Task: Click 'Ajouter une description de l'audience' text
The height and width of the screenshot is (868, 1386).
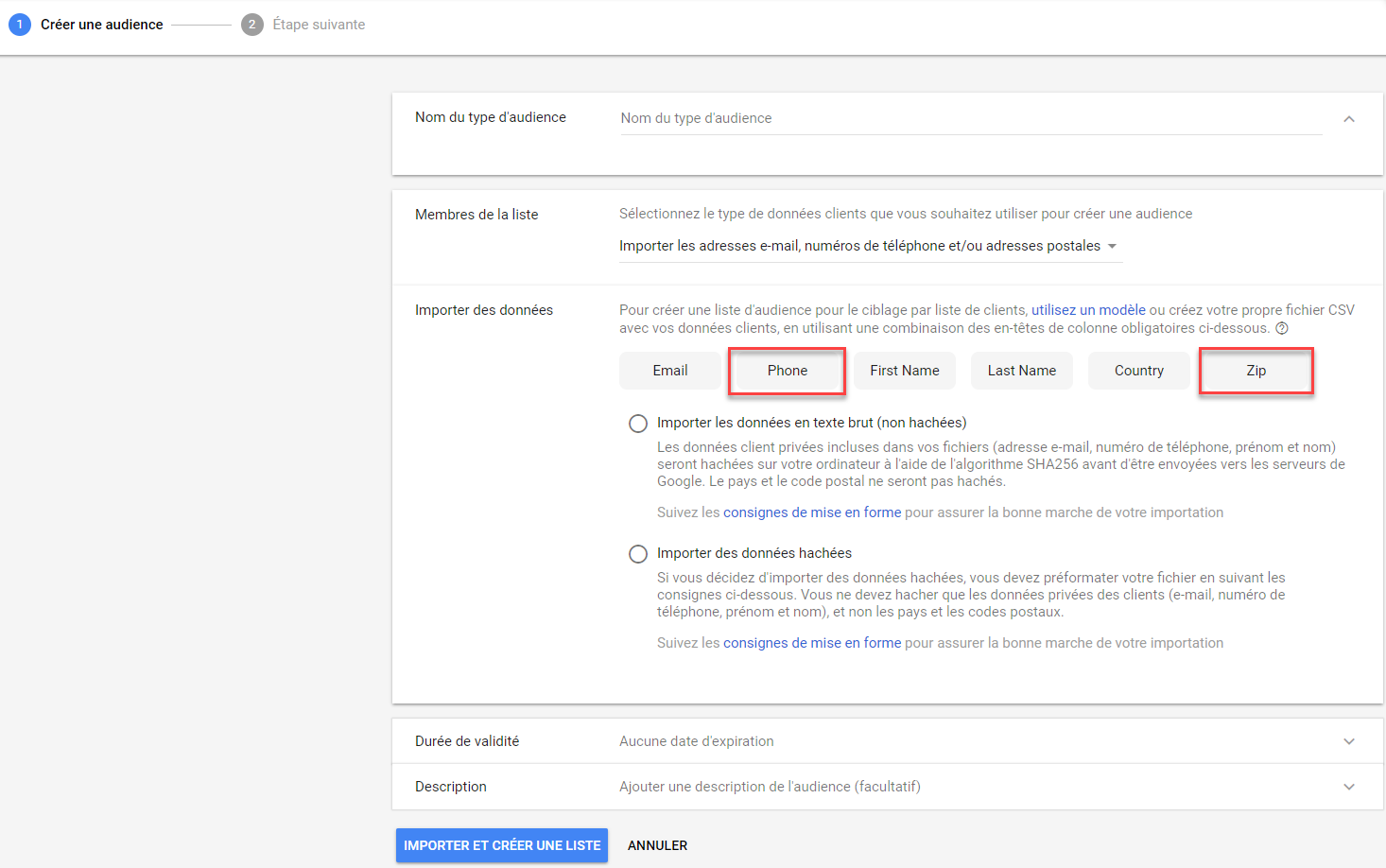Action: [770, 787]
